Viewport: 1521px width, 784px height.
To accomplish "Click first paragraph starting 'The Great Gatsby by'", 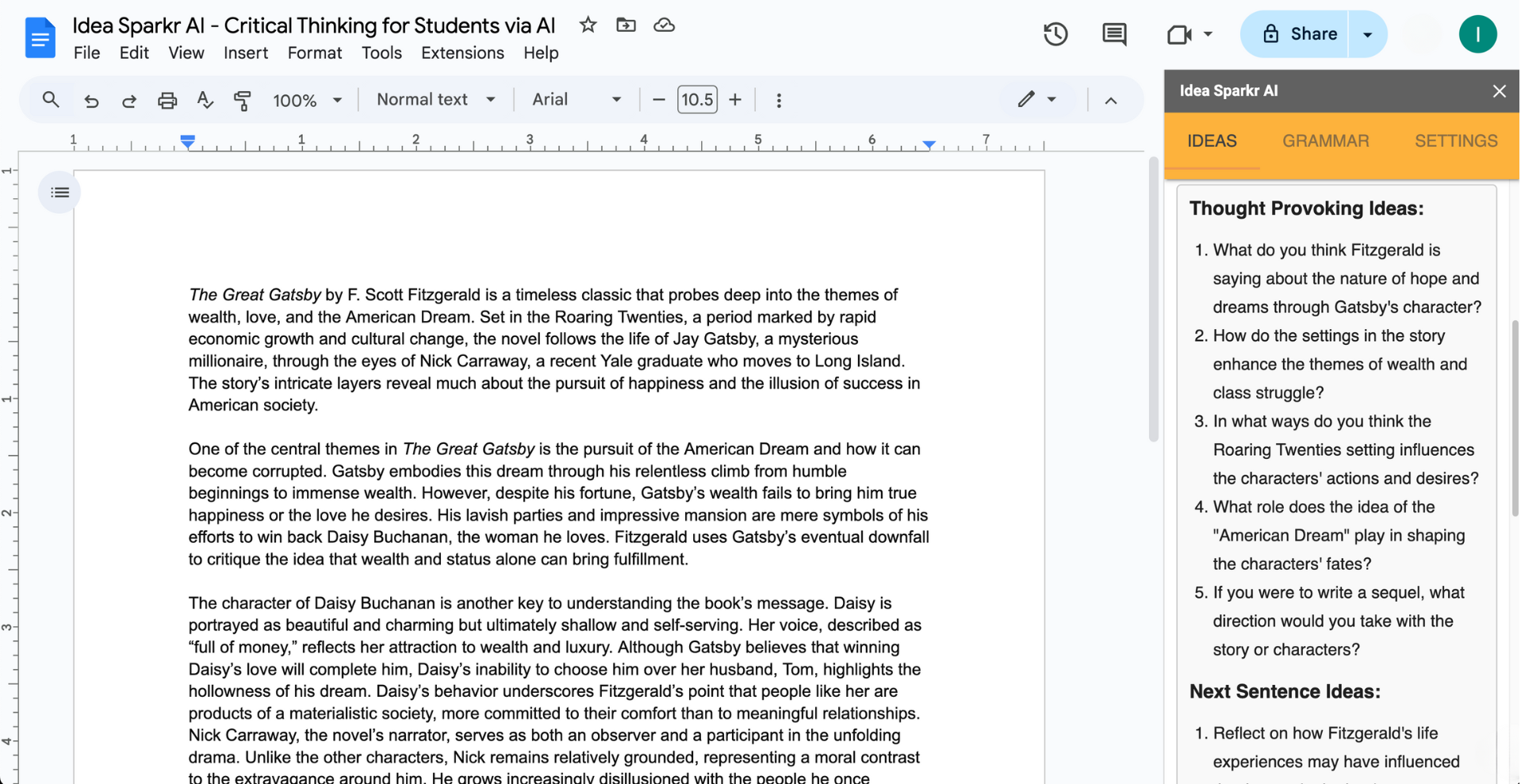I will [555, 350].
